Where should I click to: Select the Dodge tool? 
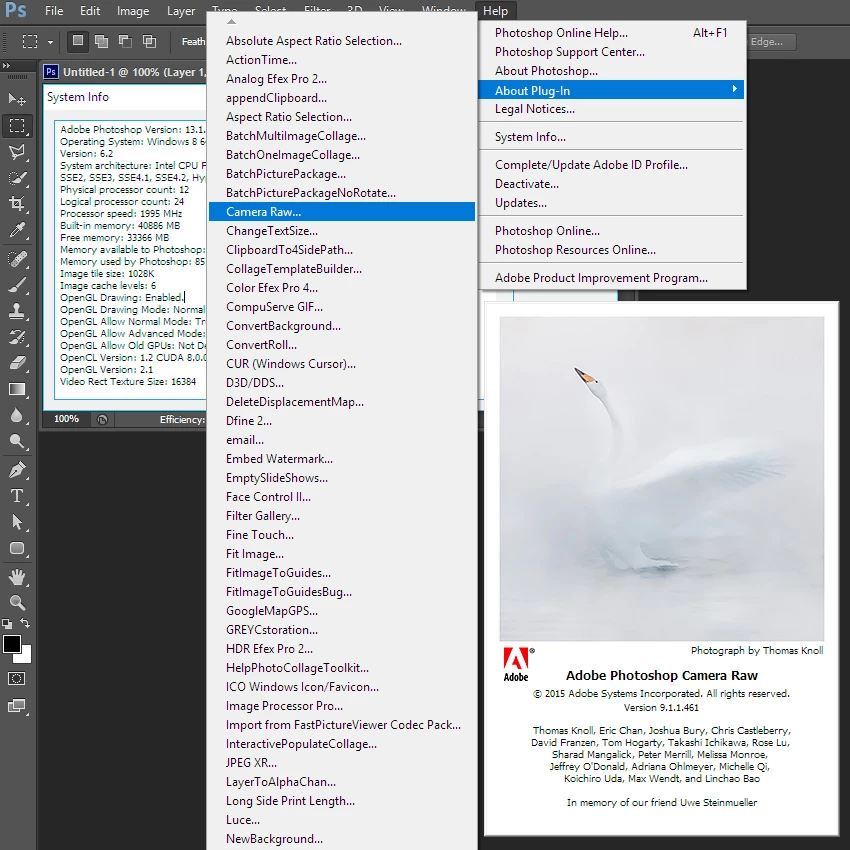(17, 441)
